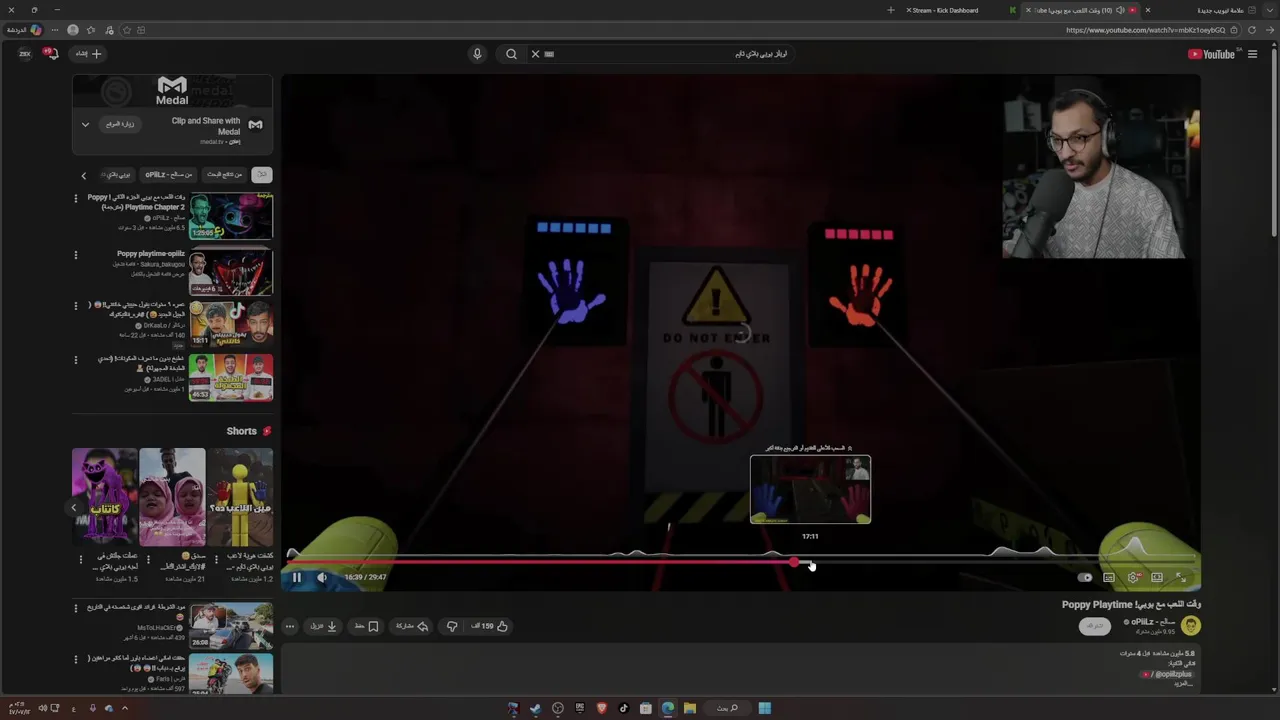Start voice search with microphone
1280x720 pixels.
[x=477, y=54]
